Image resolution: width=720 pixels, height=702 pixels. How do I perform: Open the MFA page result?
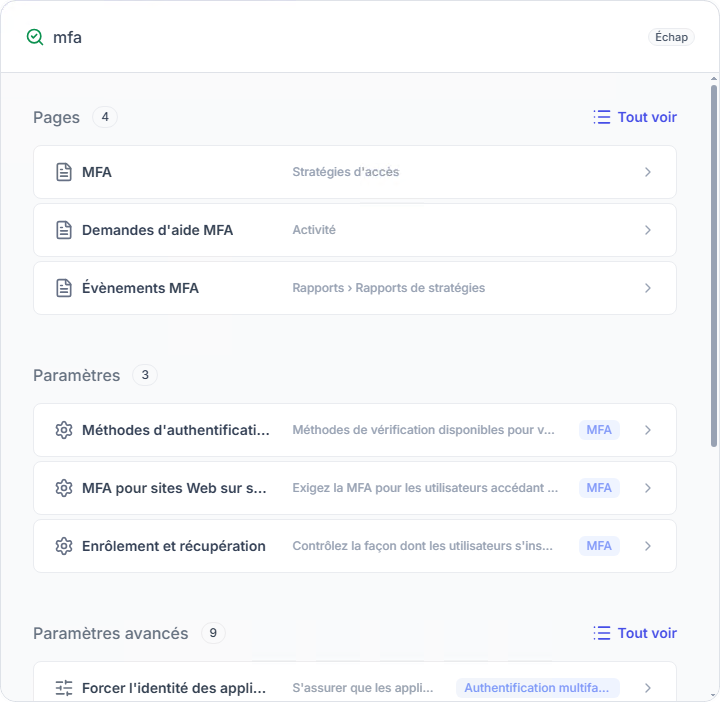(354, 172)
